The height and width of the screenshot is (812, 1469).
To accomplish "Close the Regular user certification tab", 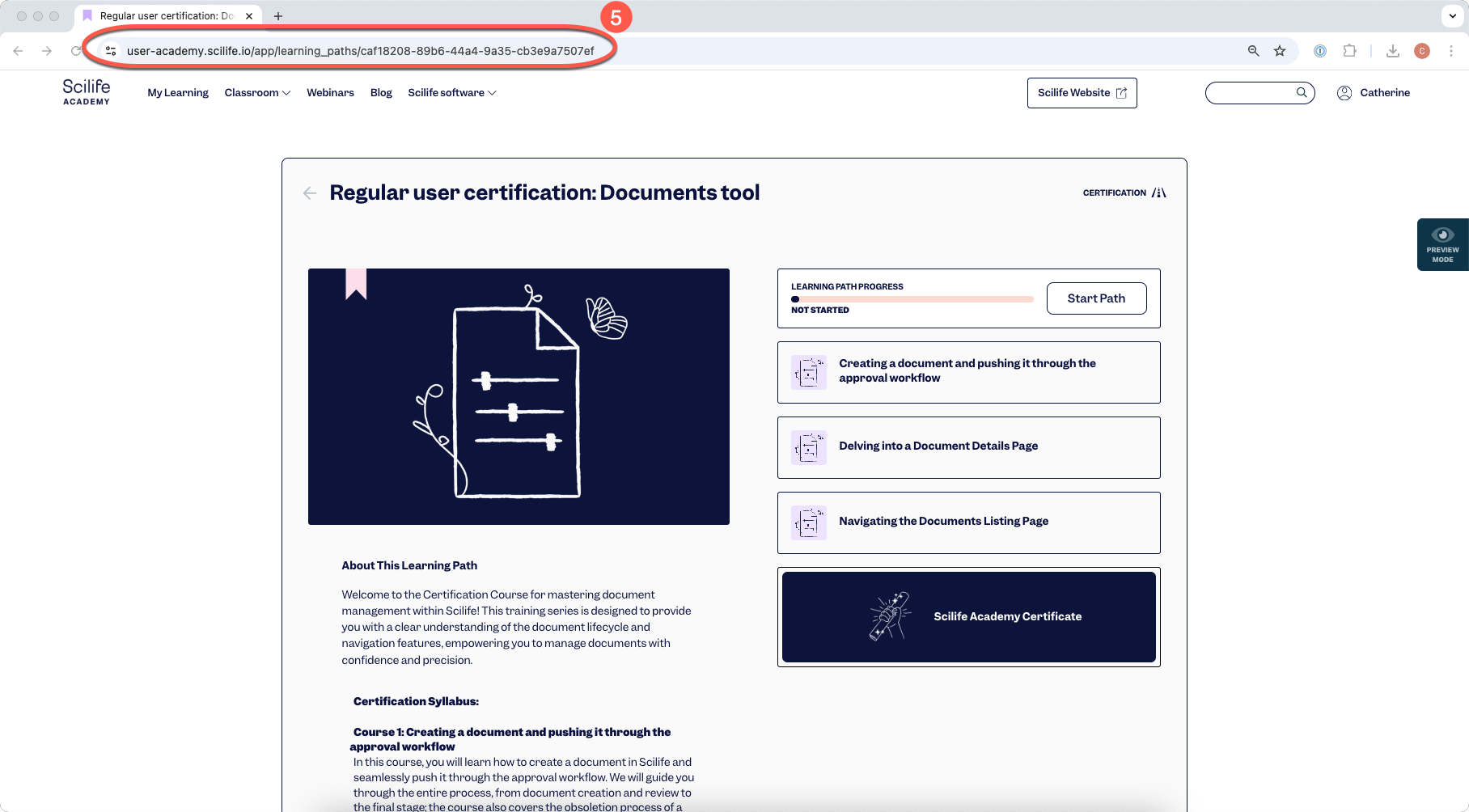I will pyautogui.click(x=249, y=16).
